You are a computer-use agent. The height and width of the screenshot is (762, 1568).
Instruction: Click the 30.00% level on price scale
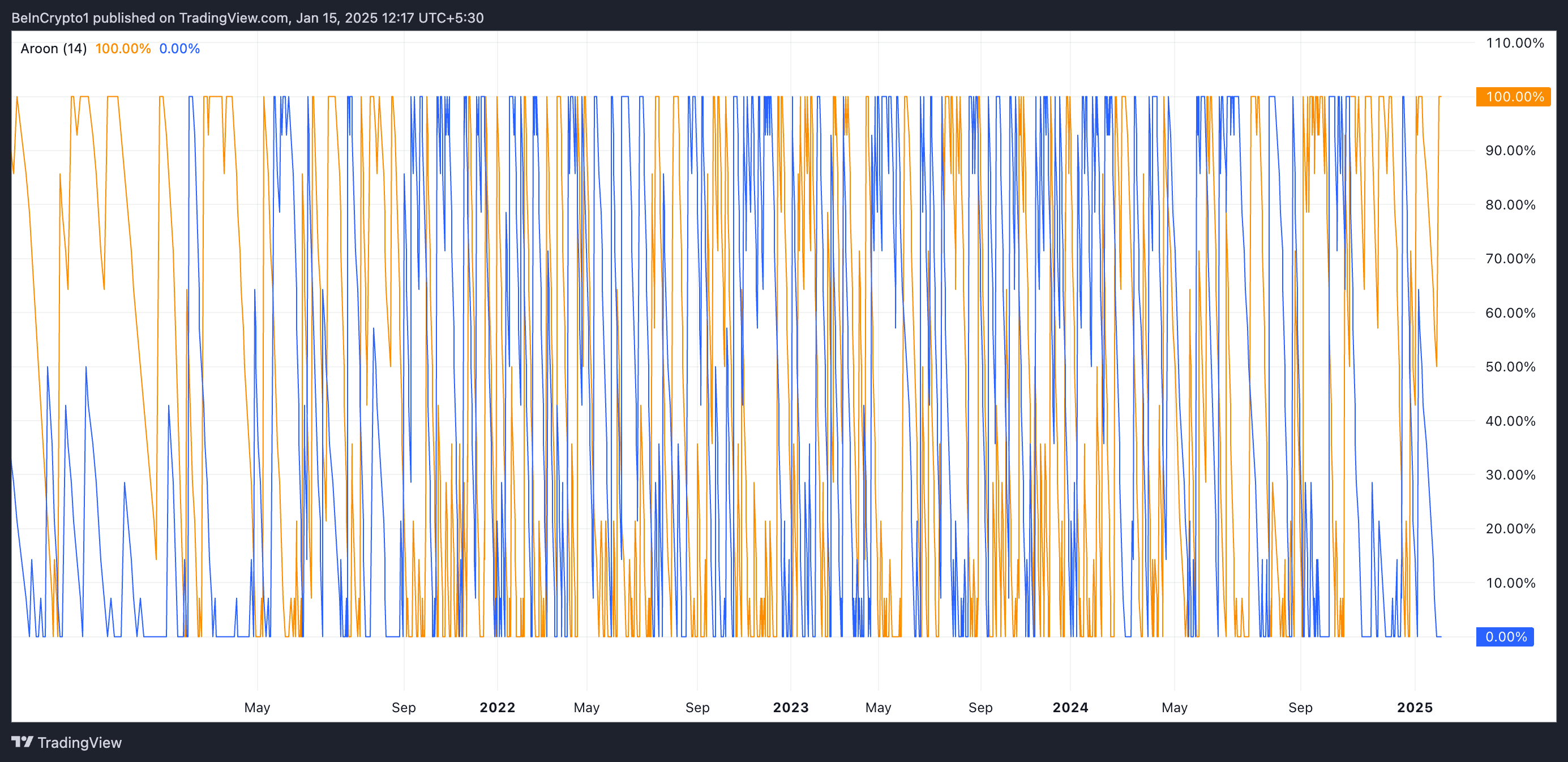tap(1510, 475)
